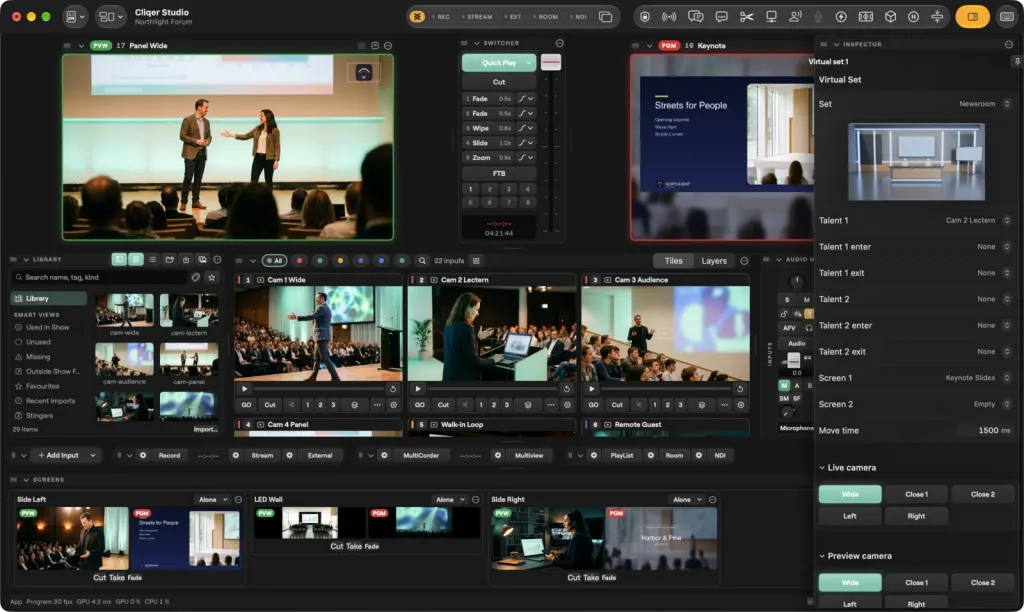1024x612 pixels.
Task: Toggle the NDI indicator in top toolbar
Action: [578, 17]
